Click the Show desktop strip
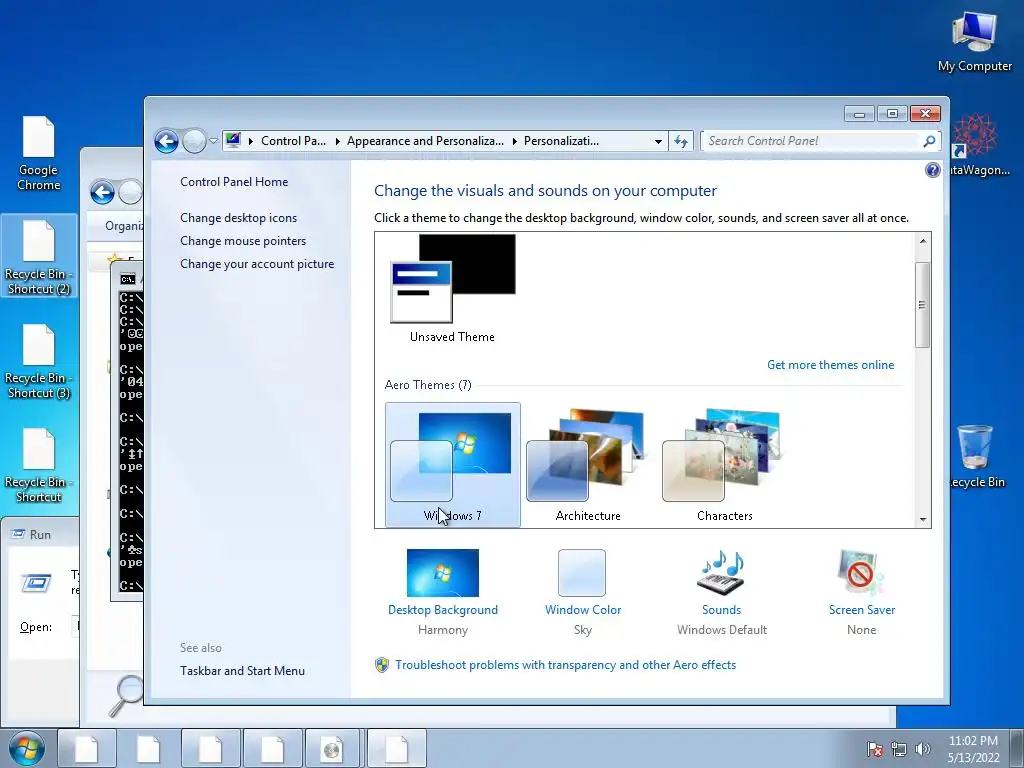The width and height of the screenshot is (1024, 768). (x=1018, y=748)
